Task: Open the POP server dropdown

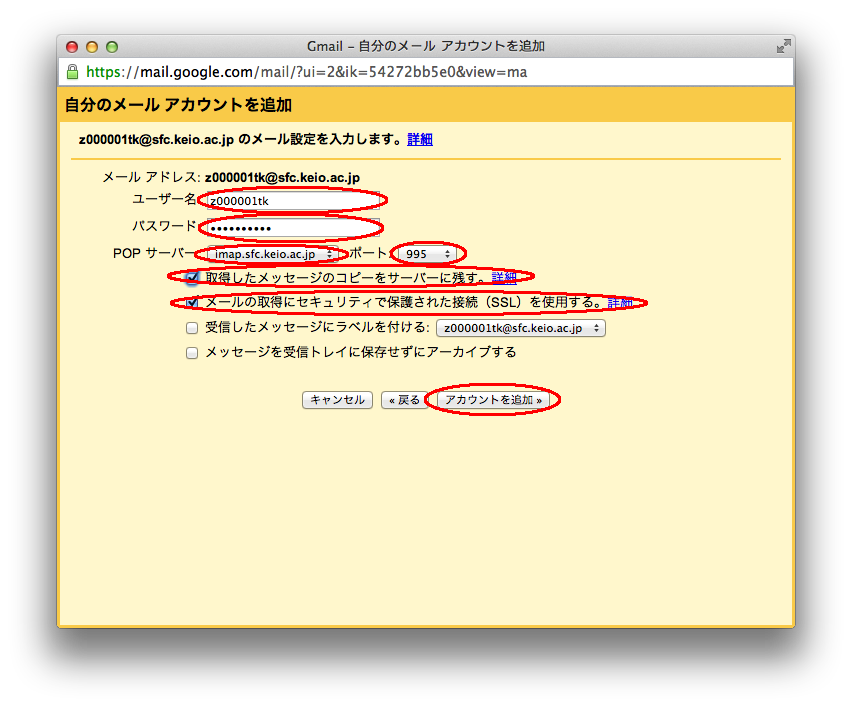Action: pyautogui.click(x=270, y=254)
